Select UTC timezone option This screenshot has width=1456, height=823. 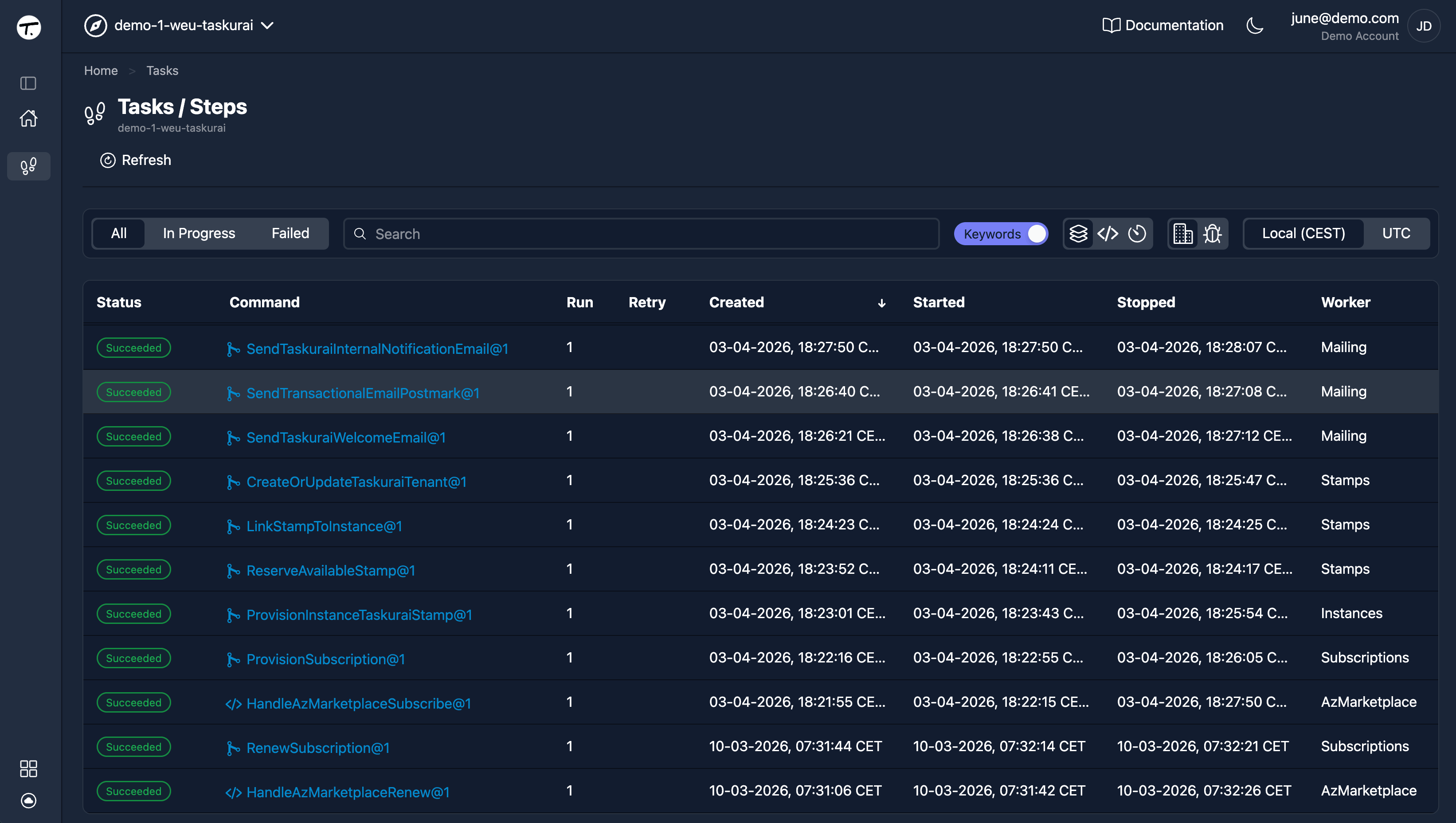[1396, 233]
